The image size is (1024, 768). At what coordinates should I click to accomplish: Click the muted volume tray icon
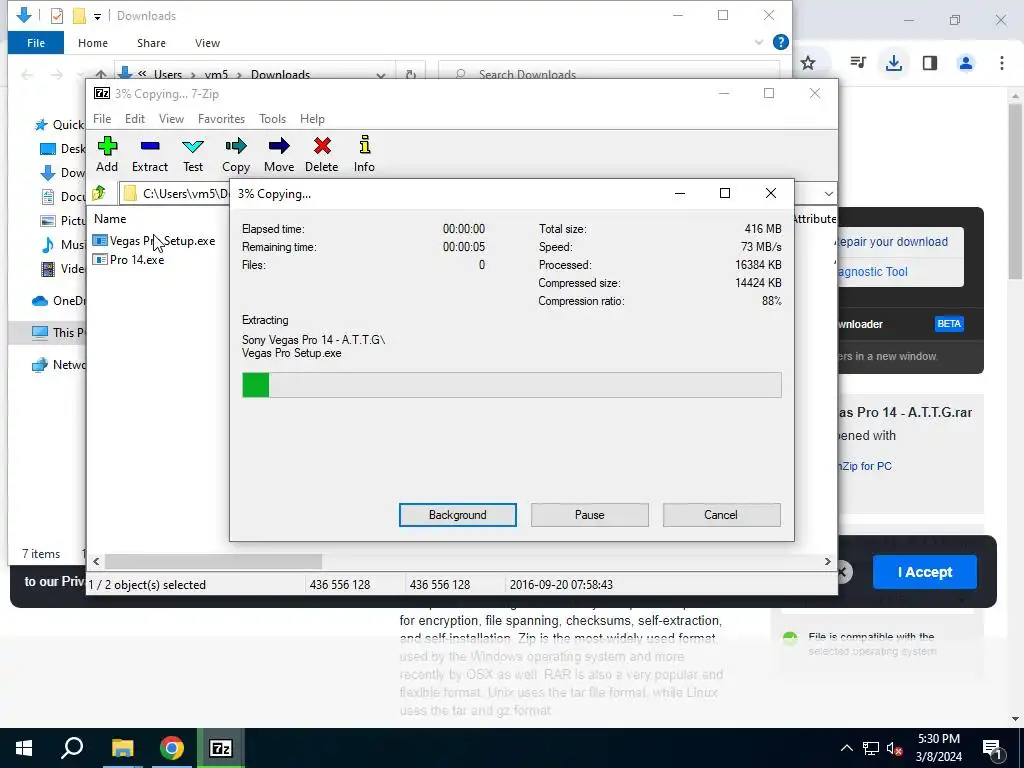(895, 748)
